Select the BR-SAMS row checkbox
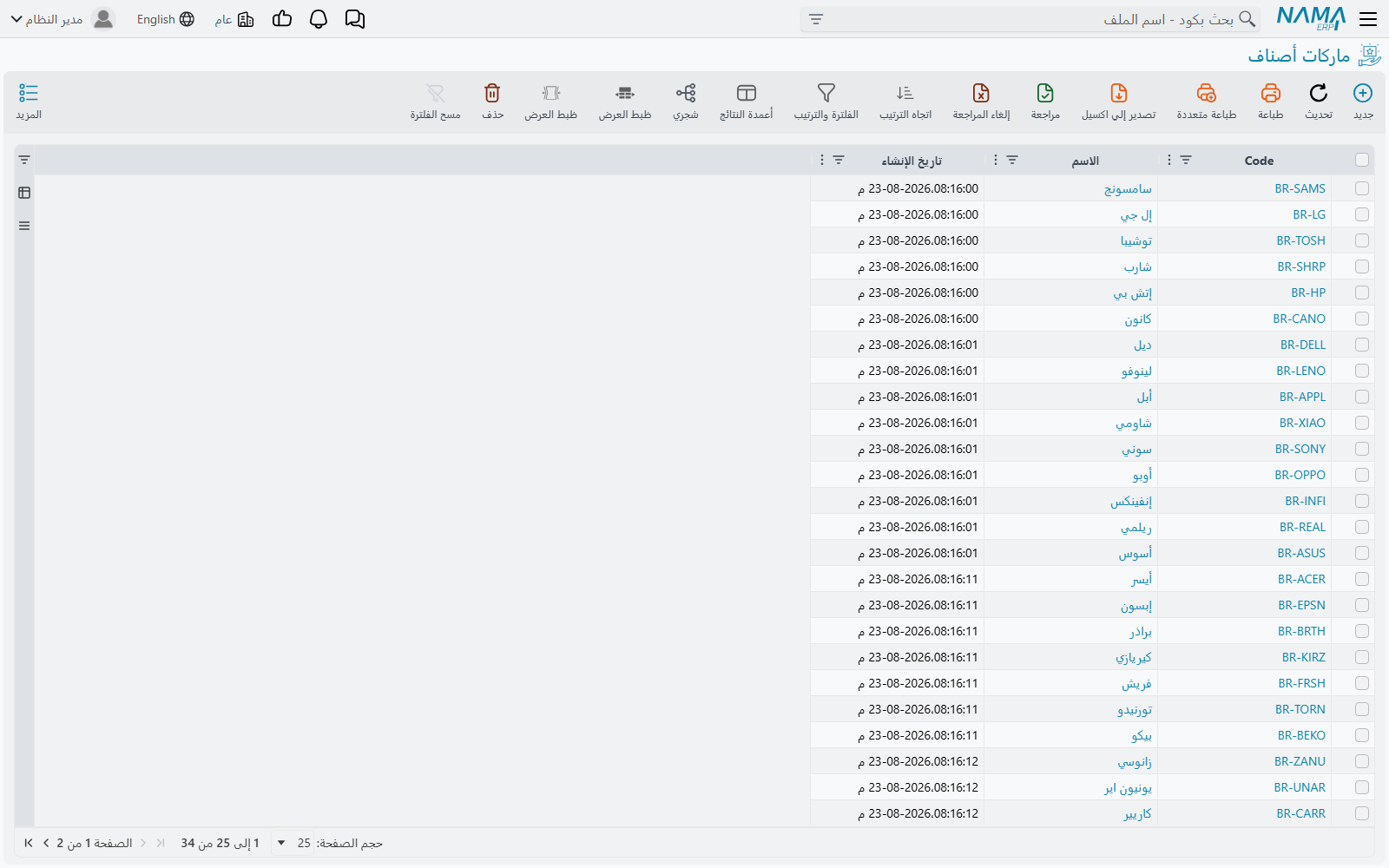Viewport: 1389px width, 868px height. coord(1362,188)
